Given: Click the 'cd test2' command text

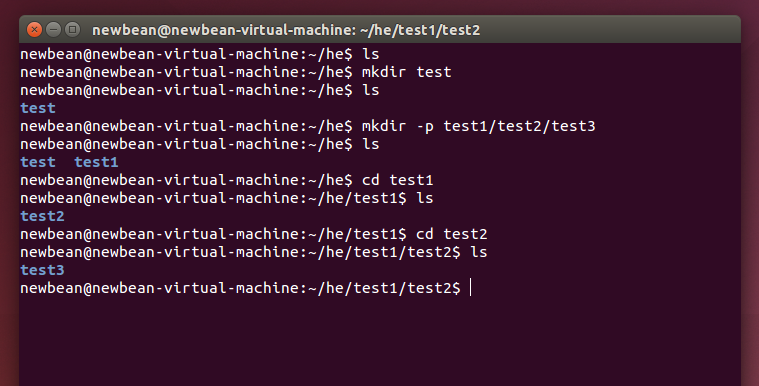Looking at the screenshot, I should click(x=452, y=234).
